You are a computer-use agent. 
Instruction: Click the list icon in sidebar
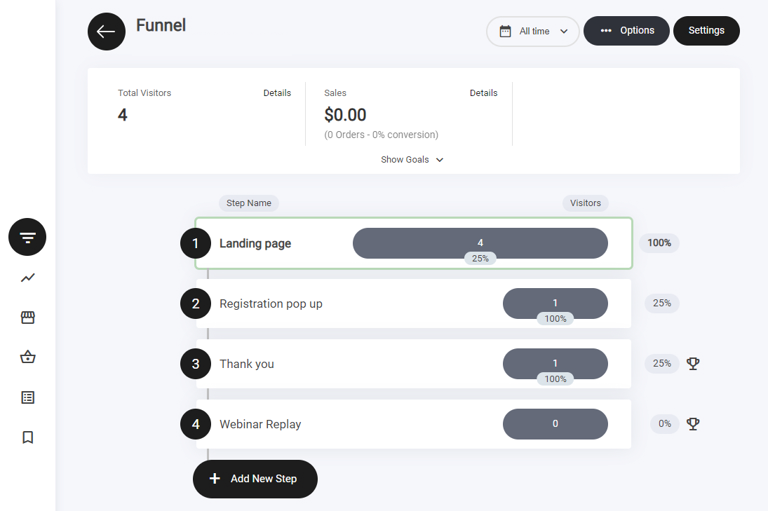(x=28, y=397)
